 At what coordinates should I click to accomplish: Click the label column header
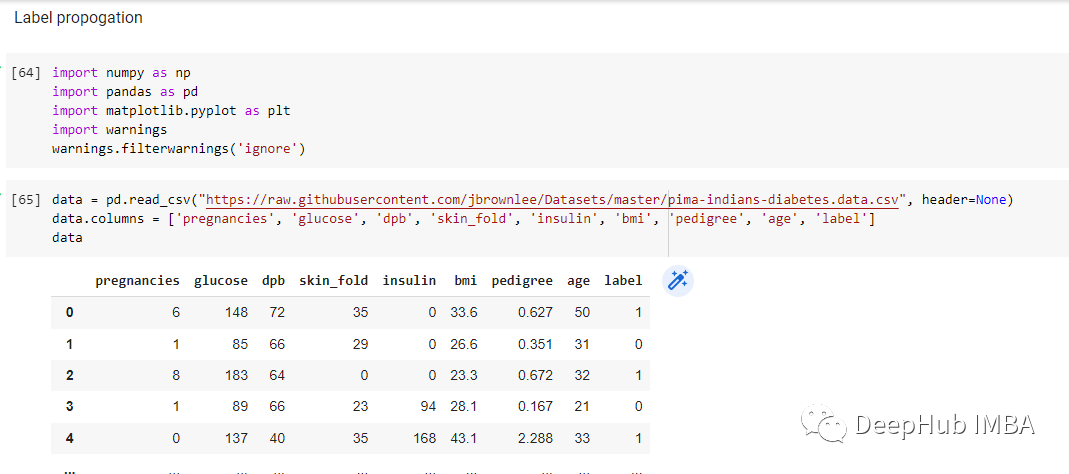point(623,281)
